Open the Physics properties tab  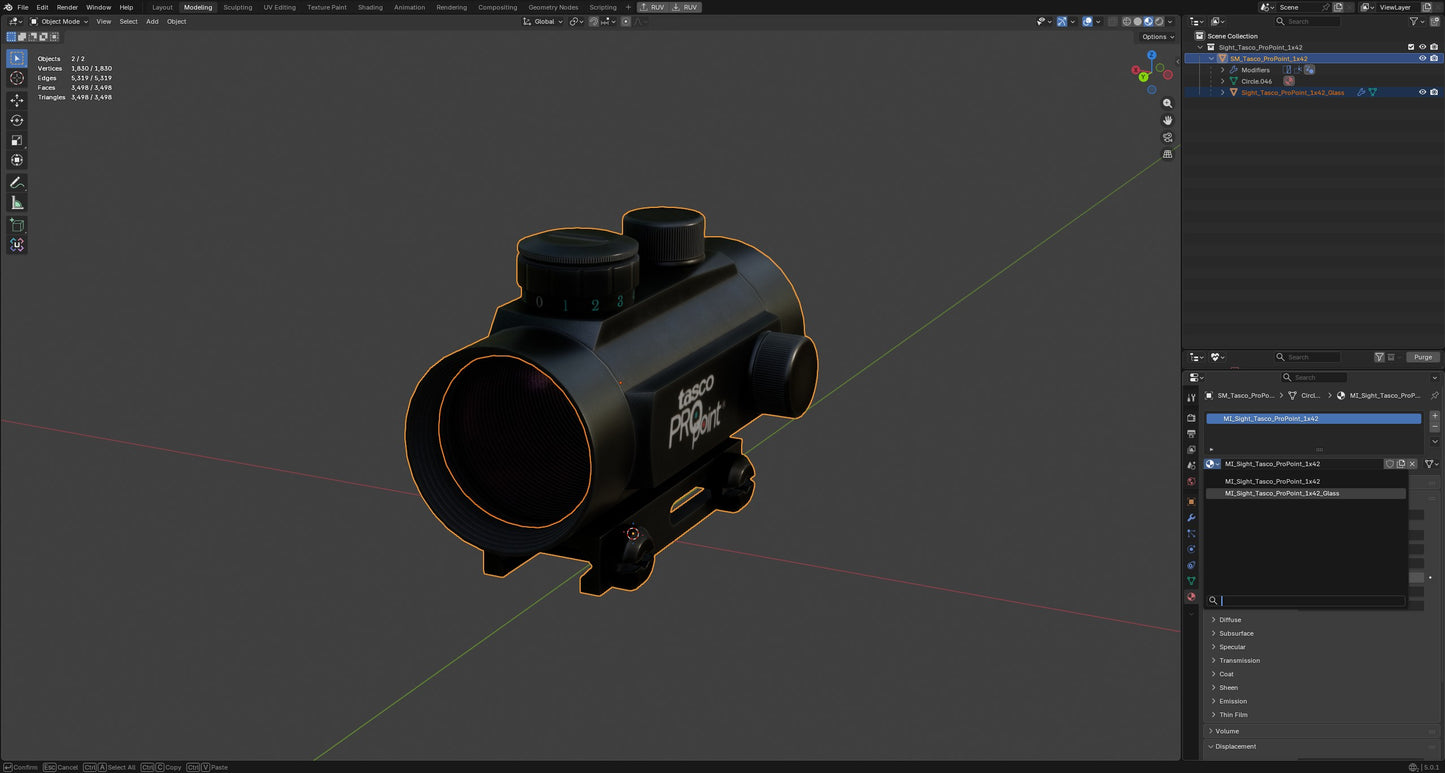click(1191, 550)
